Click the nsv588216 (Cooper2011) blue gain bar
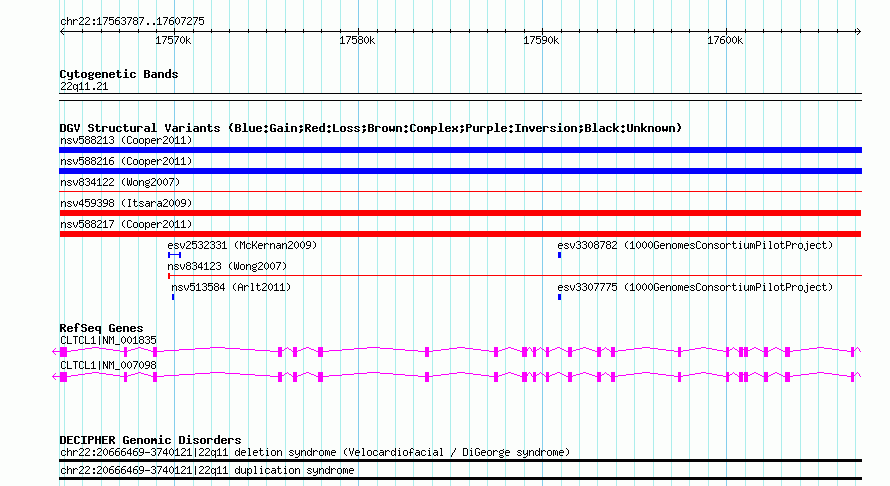This screenshot has width=890, height=486. pos(460,171)
